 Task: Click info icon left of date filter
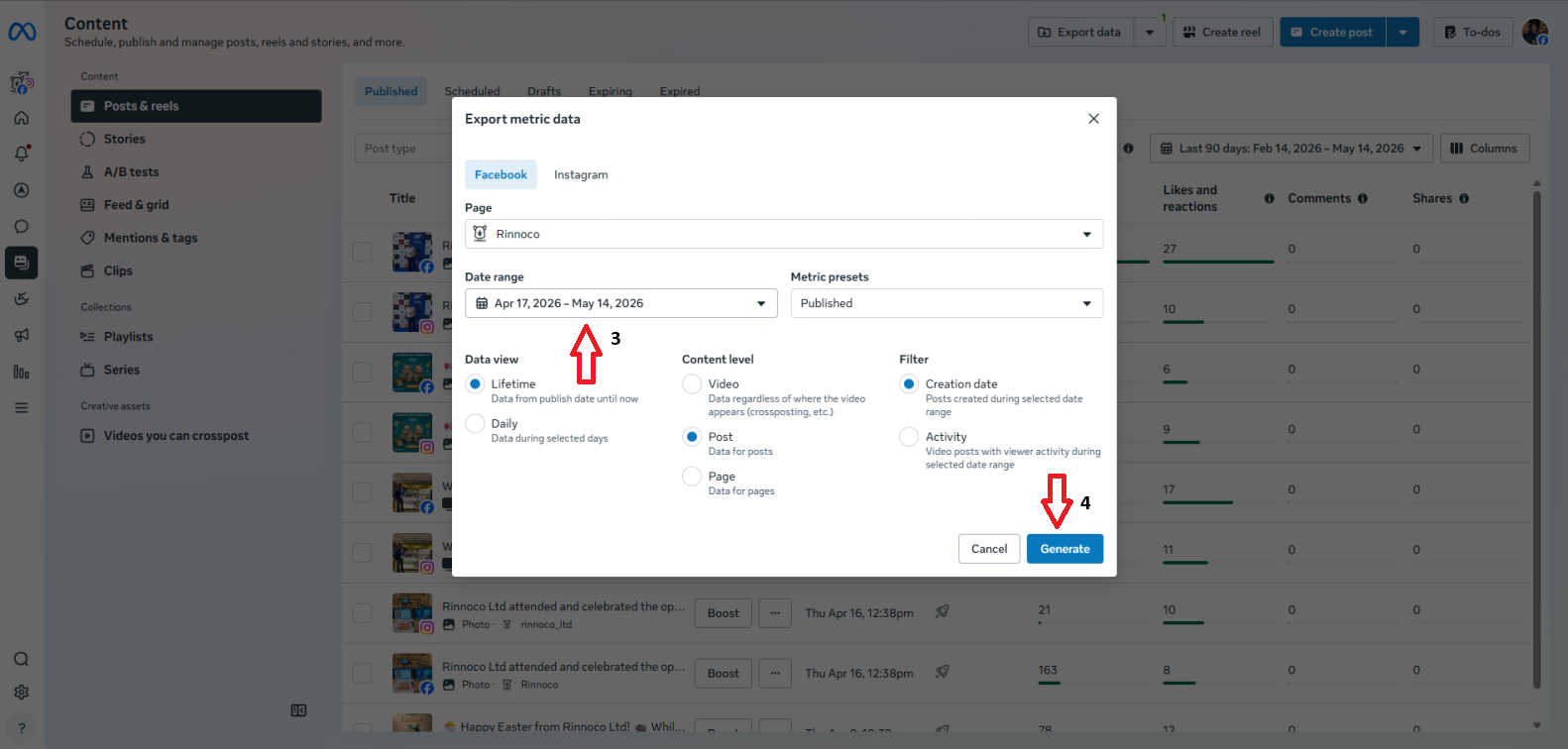tap(1128, 149)
